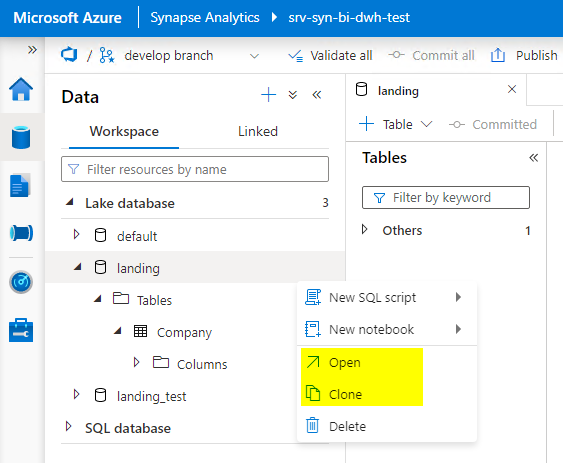The height and width of the screenshot is (463, 563).
Task: Switch to the Linked tab
Action: pyautogui.click(x=258, y=131)
